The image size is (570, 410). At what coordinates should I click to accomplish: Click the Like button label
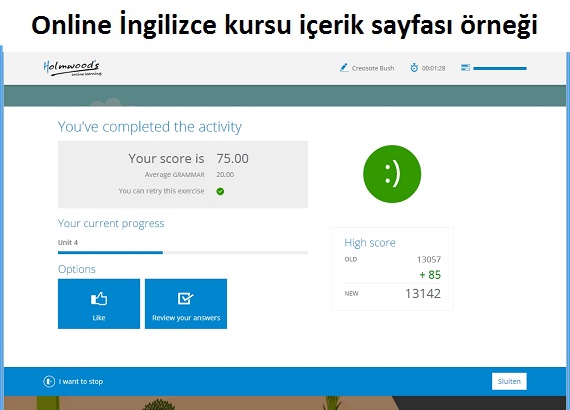(x=99, y=318)
